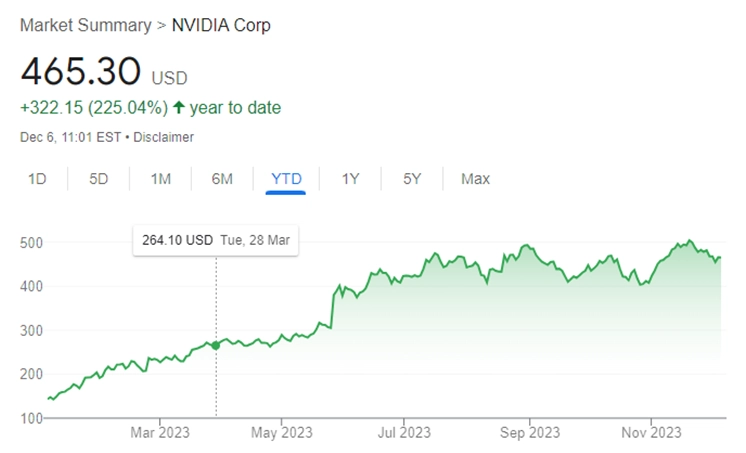Click the Sep 2023 axis label
The image size is (746, 453).
click(530, 433)
